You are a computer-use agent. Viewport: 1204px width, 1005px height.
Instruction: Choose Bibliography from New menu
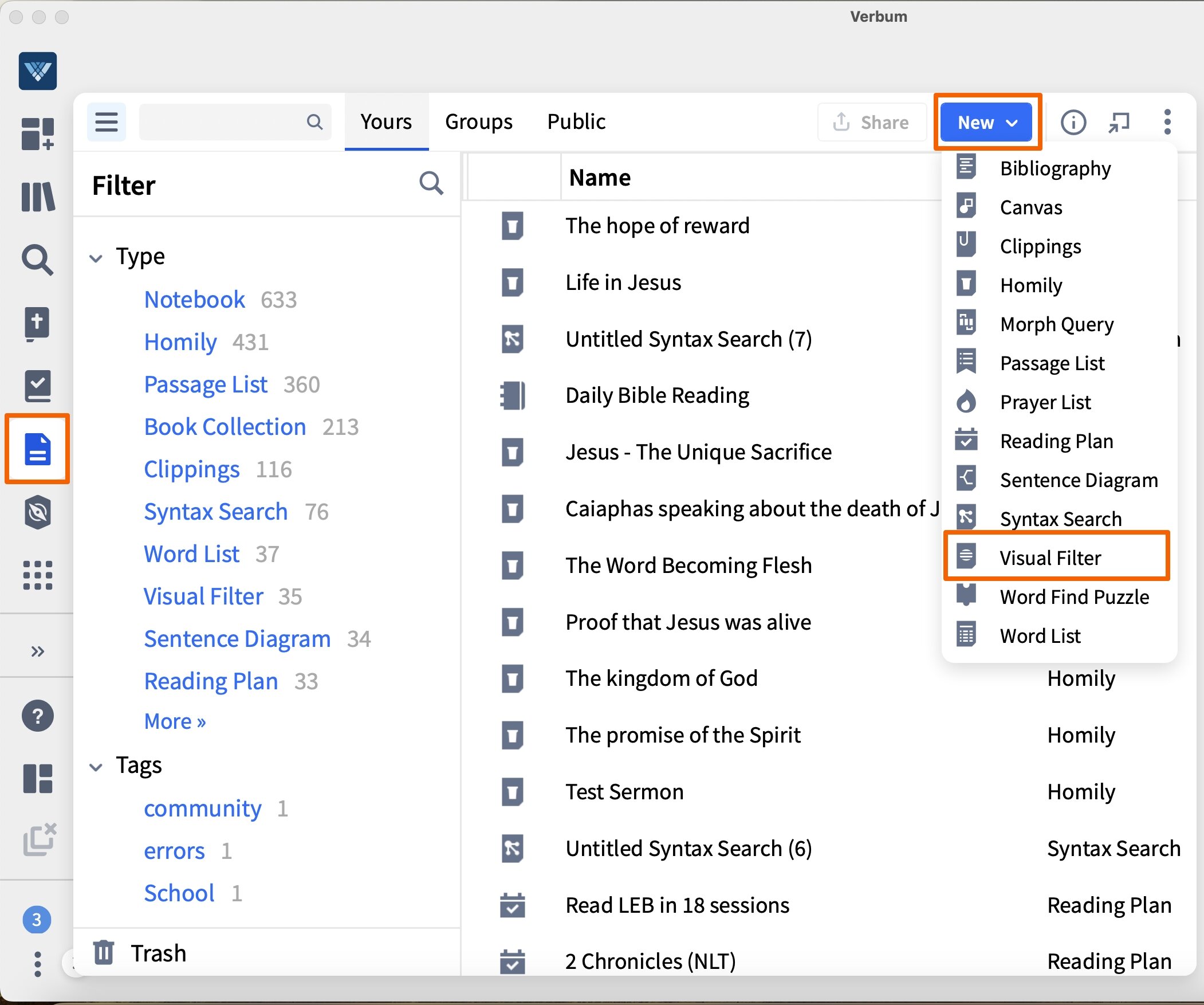point(1059,168)
